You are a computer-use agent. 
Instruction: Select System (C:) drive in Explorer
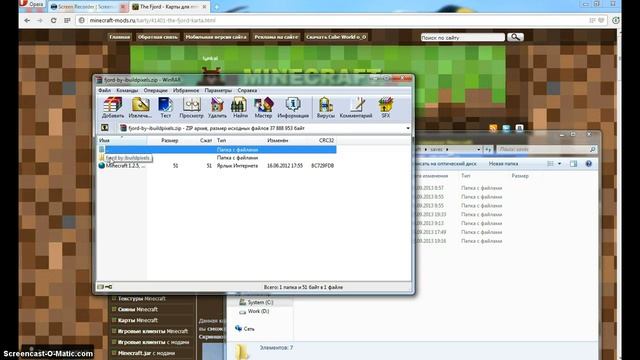(x=256, y=302)
